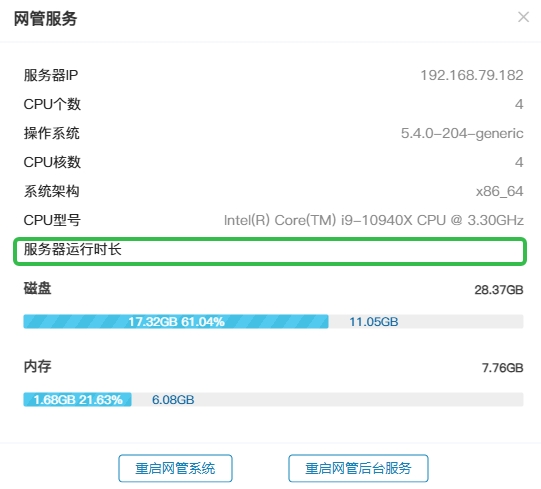The image size is (541, 489).
Task: Close the 网管服务 dialog
Action: click(523, 17)
